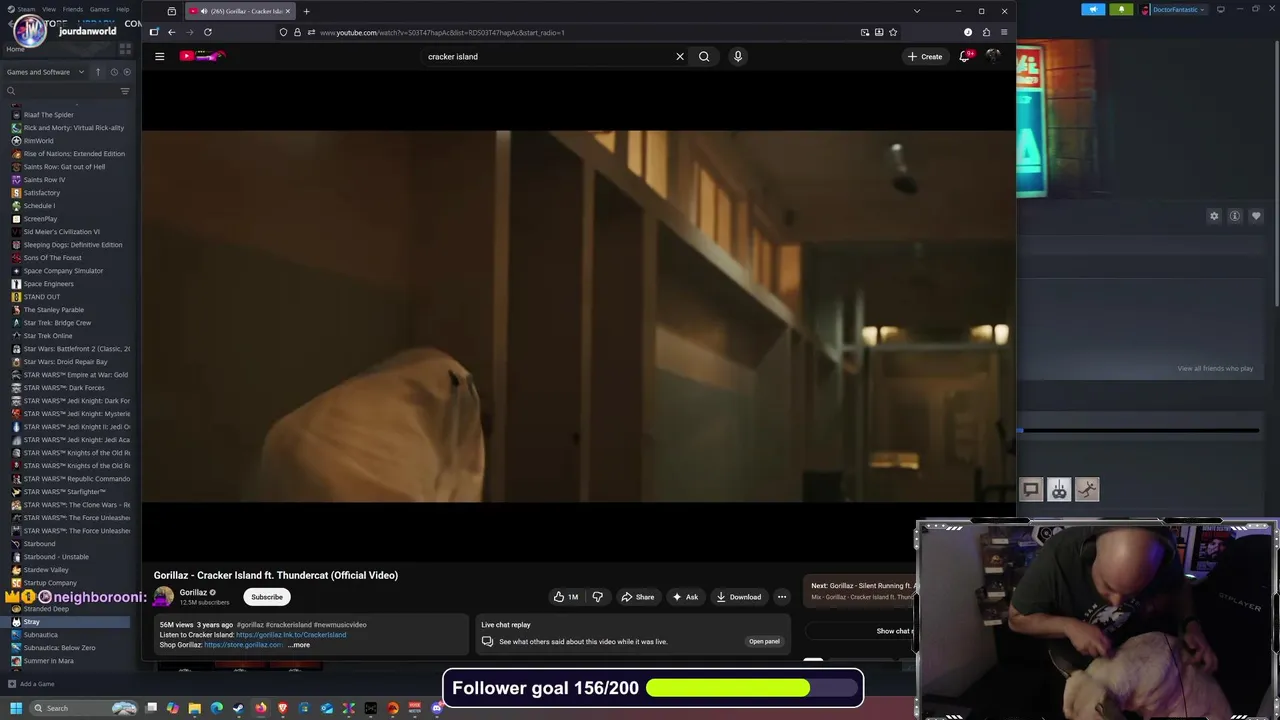Open game settings gear in Steam
Image resolution: width=1280 pixels, height=720 pixels.
click(x=1214, y=216)
